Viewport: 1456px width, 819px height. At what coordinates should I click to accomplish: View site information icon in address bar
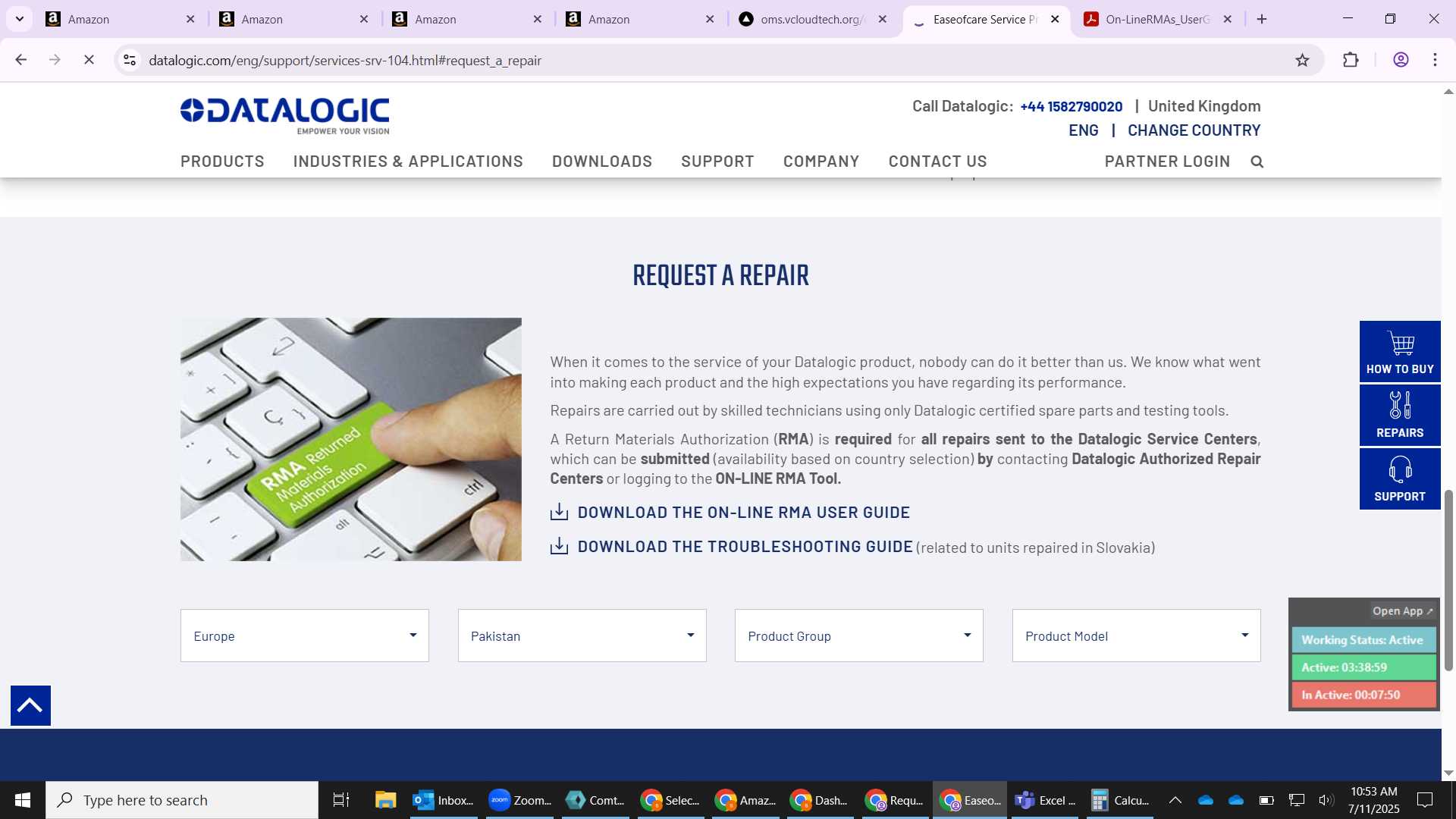click(130, 60)
